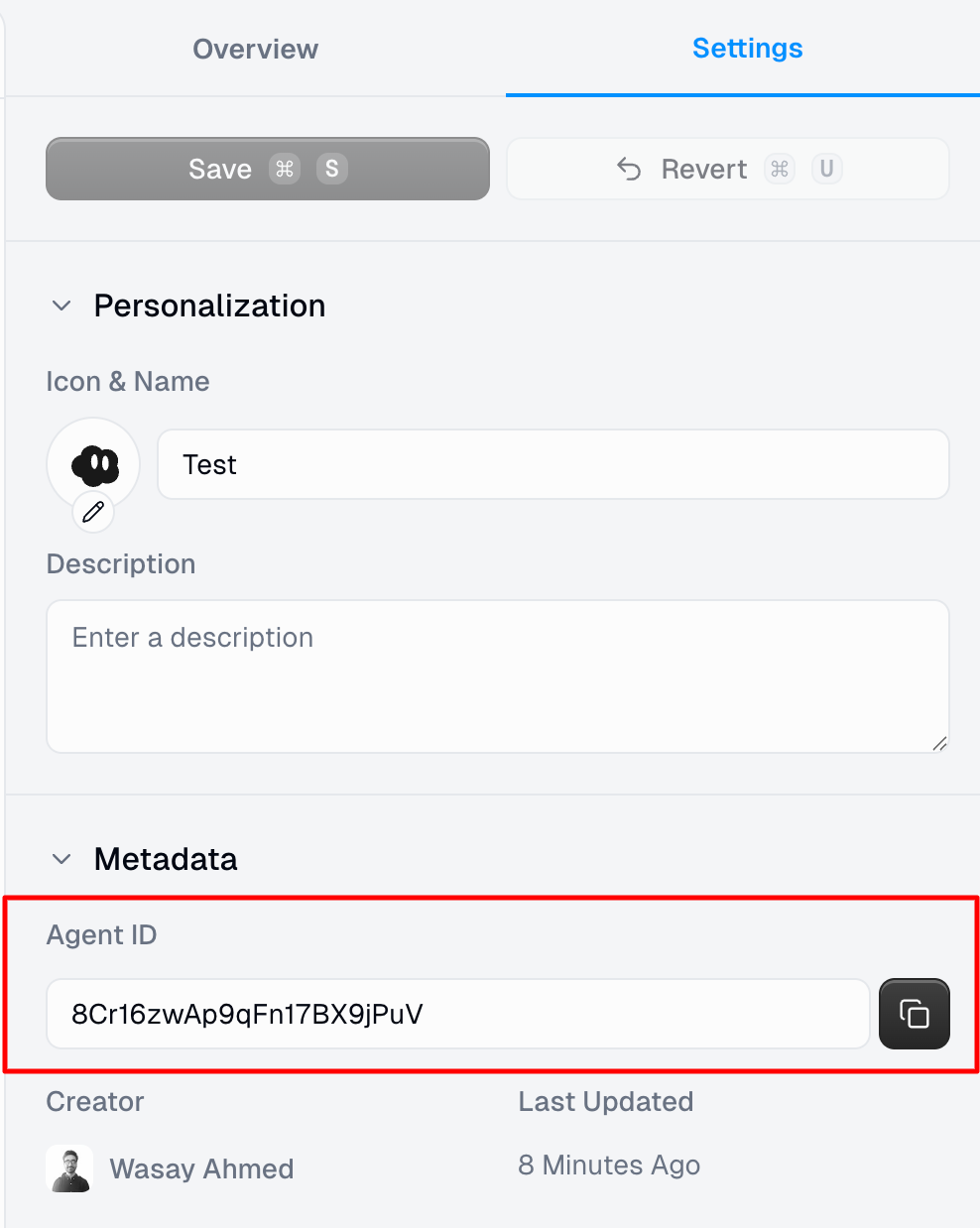The width and height of the screenshot is (980, 1228).
Task: Click the S shortcut badge on Save
Action: coord(331,169)
